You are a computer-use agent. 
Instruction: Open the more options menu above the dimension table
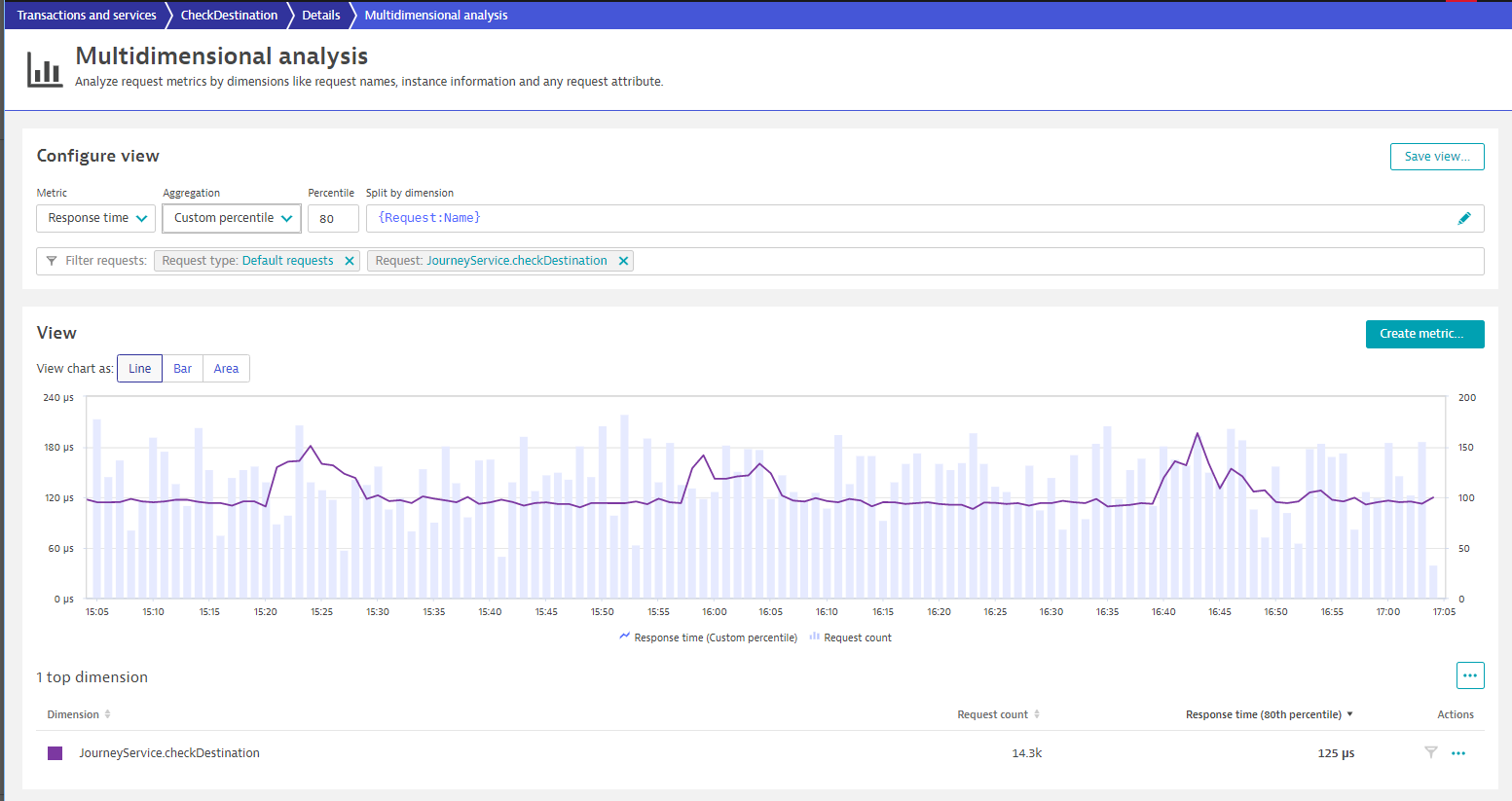tap(1469, 675)
